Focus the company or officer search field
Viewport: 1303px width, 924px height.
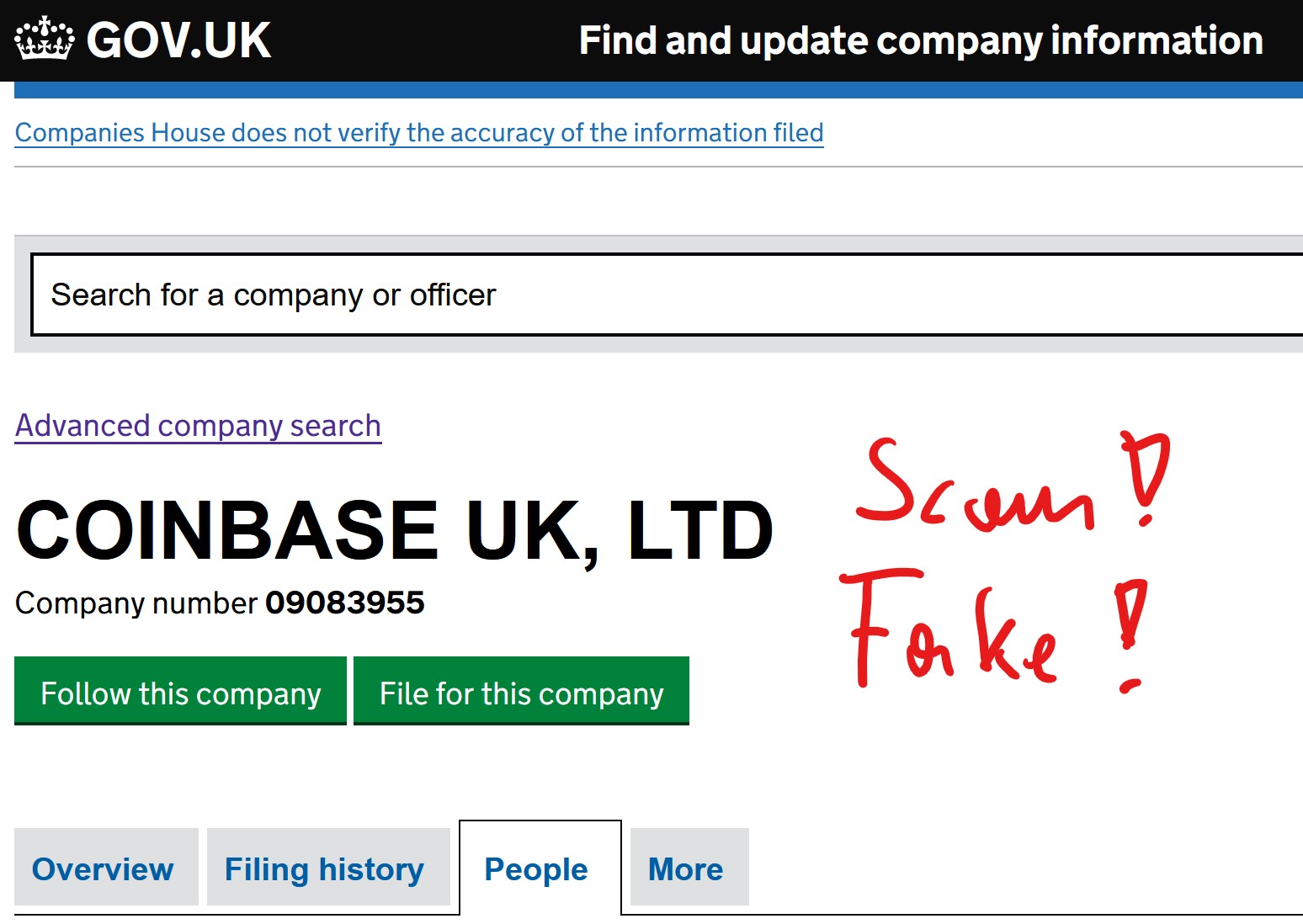click(x=665, y=295)
